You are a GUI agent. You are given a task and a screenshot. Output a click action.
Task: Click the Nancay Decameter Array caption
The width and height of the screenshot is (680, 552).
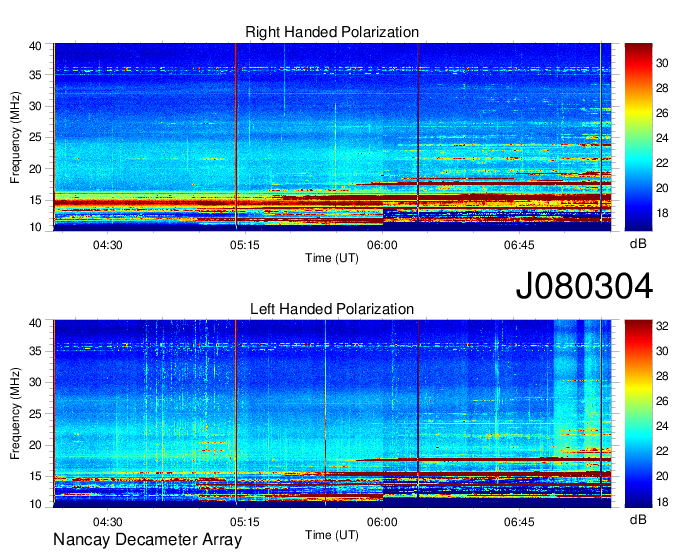click(x=147, y=540)
